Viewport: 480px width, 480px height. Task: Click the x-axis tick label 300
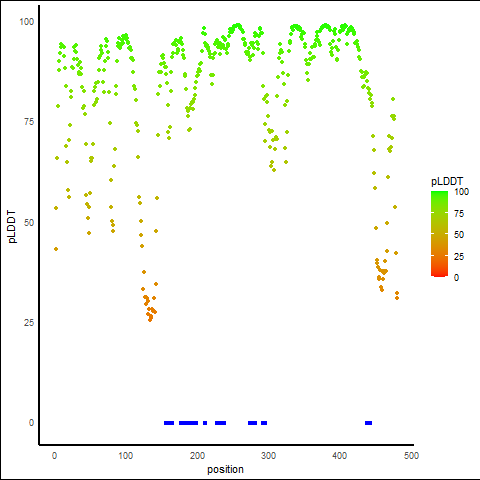268,456
